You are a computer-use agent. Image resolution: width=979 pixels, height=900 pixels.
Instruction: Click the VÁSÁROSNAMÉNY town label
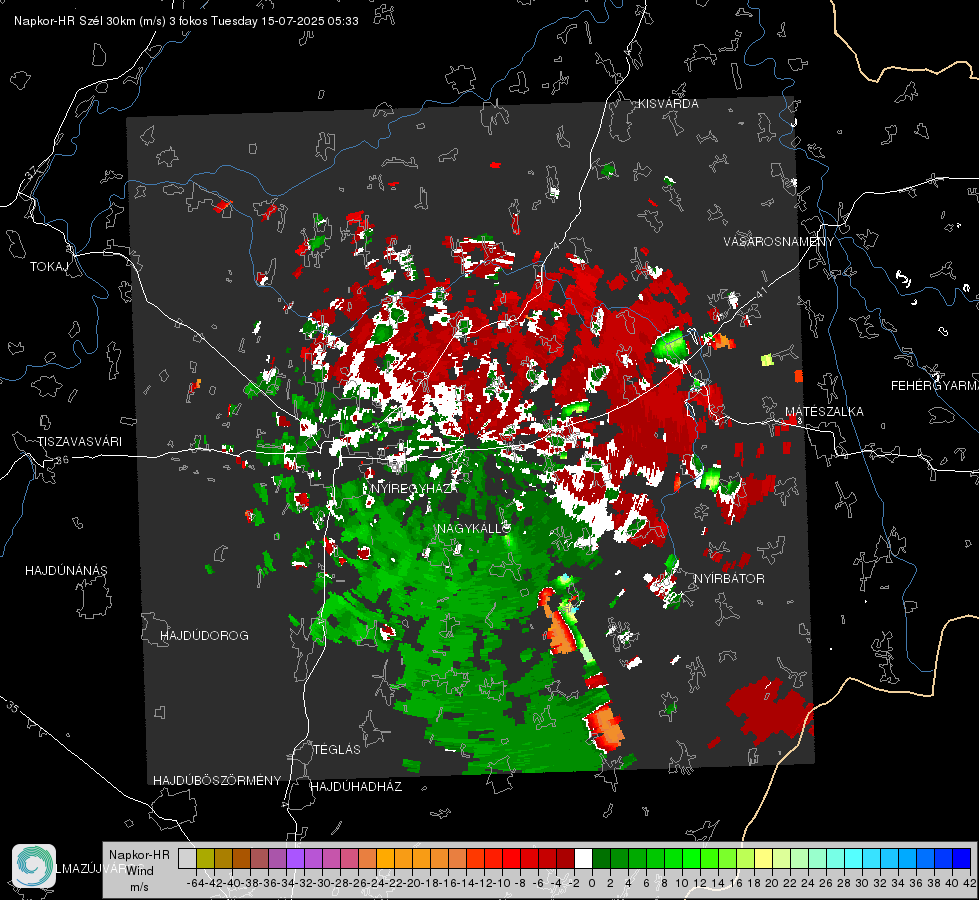(779, 242)
